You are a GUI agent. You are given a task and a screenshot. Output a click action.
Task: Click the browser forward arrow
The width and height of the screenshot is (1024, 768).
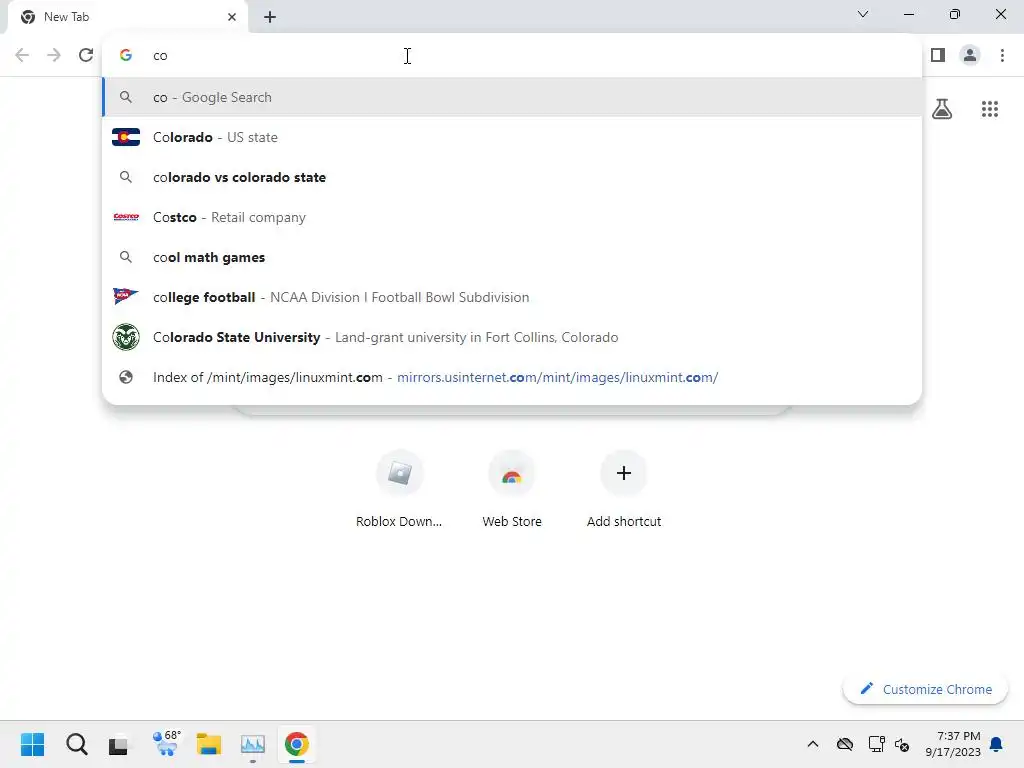(x=54, y=56)
